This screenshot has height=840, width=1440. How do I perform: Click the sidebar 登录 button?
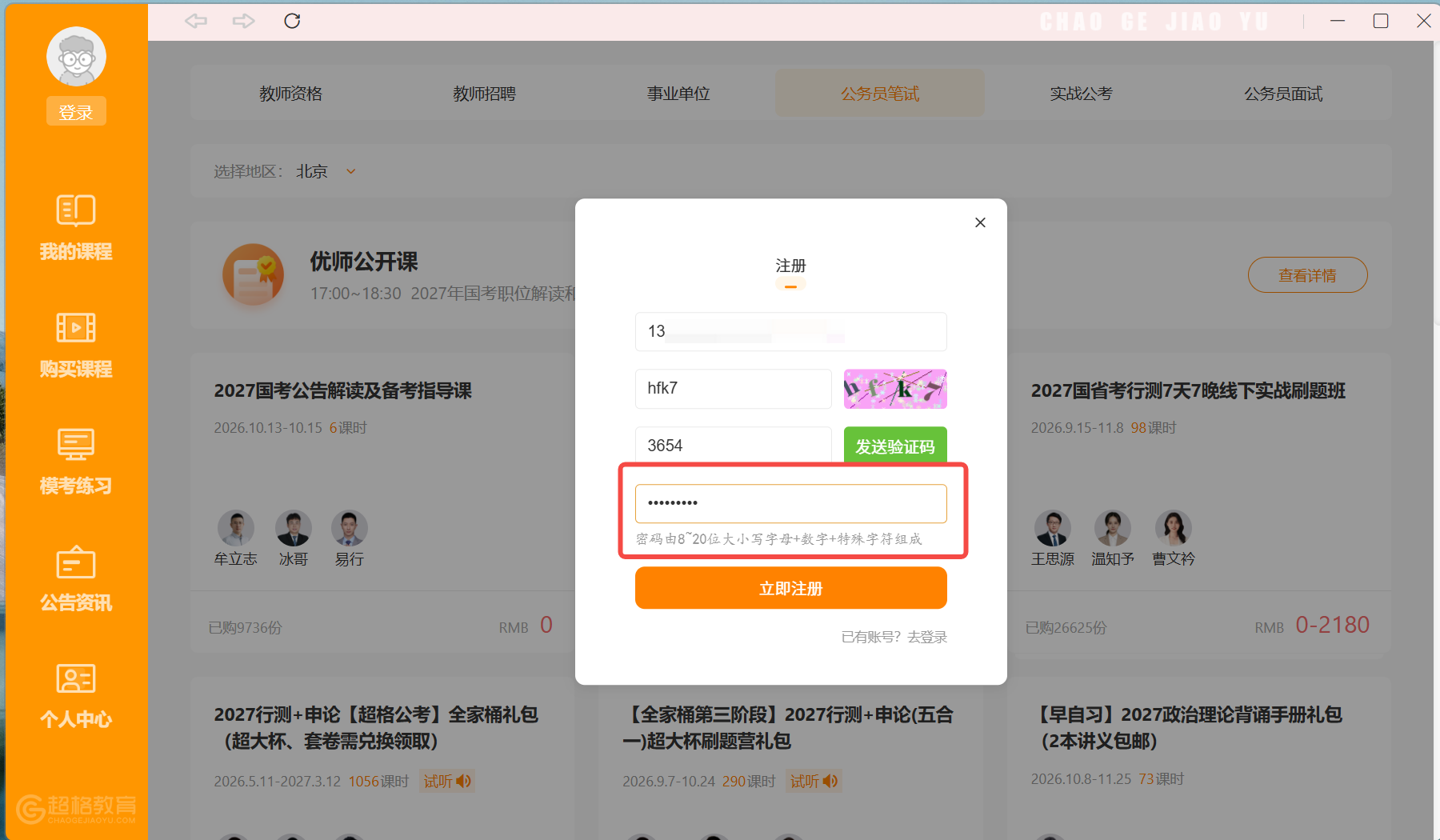click(76, 112)
